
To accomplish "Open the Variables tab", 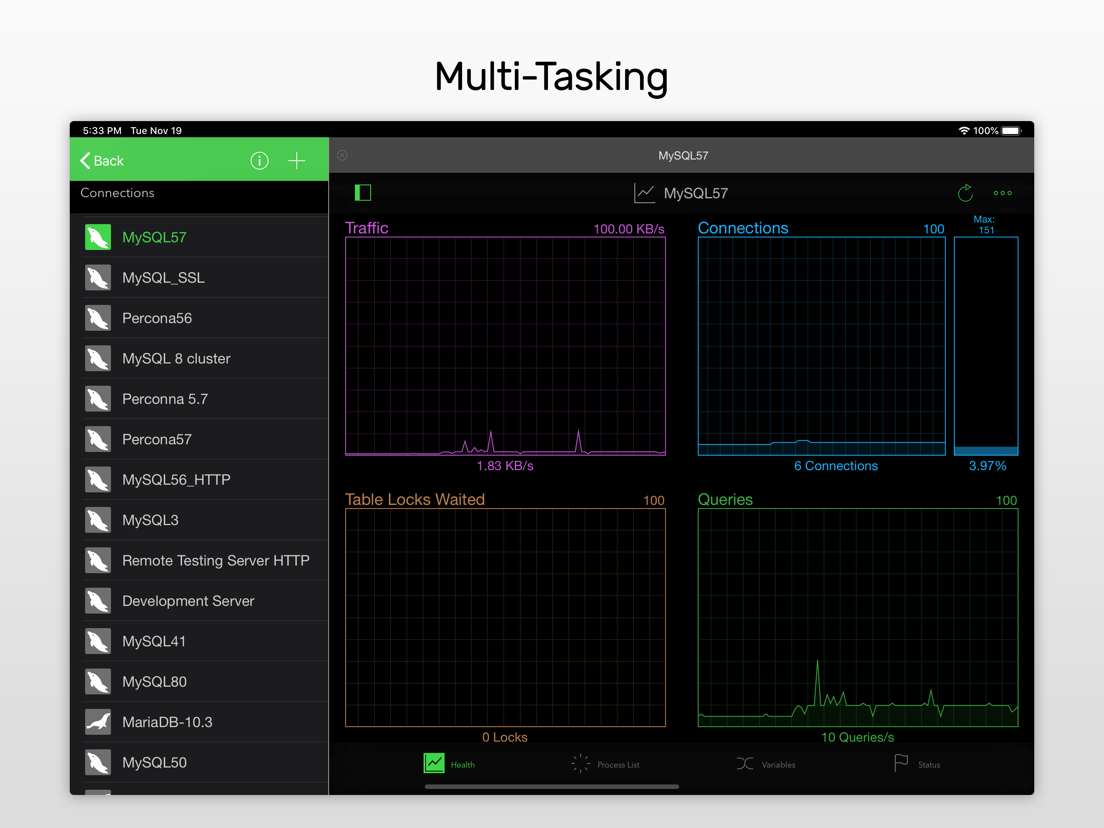I will [766, 764].
